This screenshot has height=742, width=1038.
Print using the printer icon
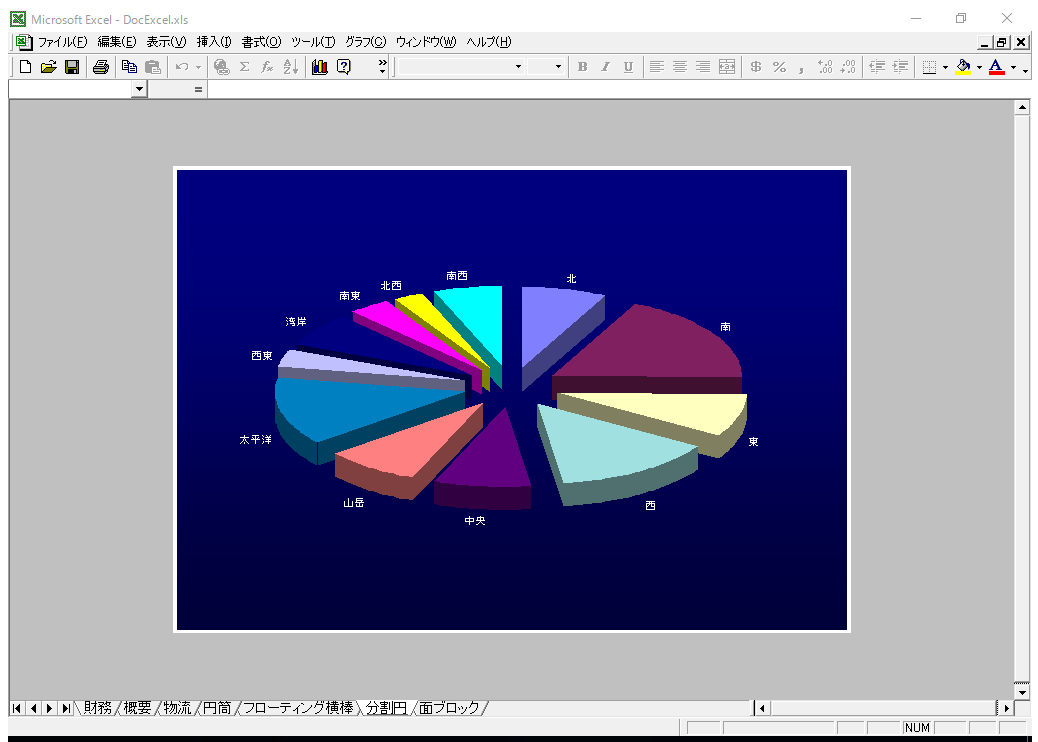101,67
